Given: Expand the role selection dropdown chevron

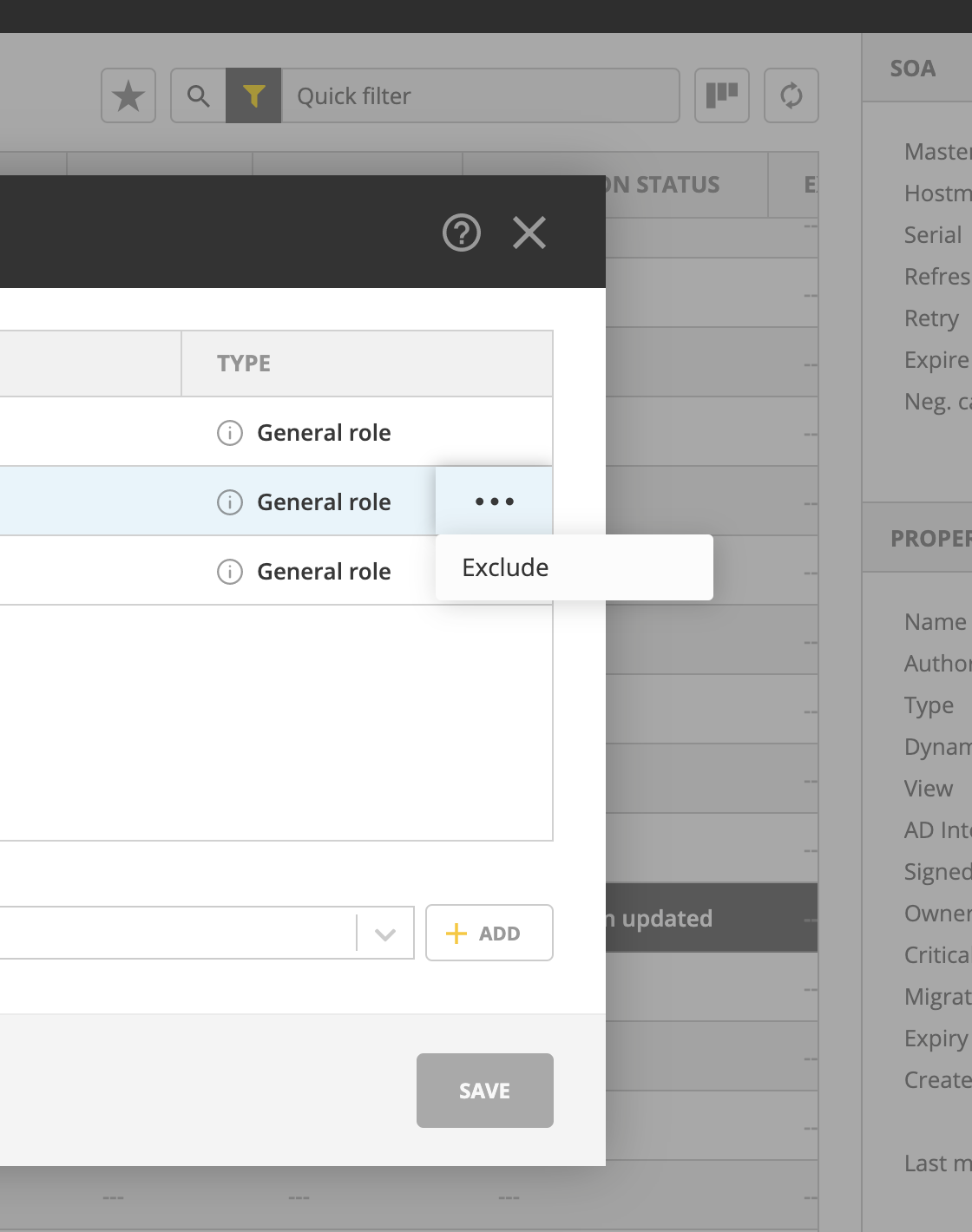Looking at the screenshot, I should (x=385, y=934).
